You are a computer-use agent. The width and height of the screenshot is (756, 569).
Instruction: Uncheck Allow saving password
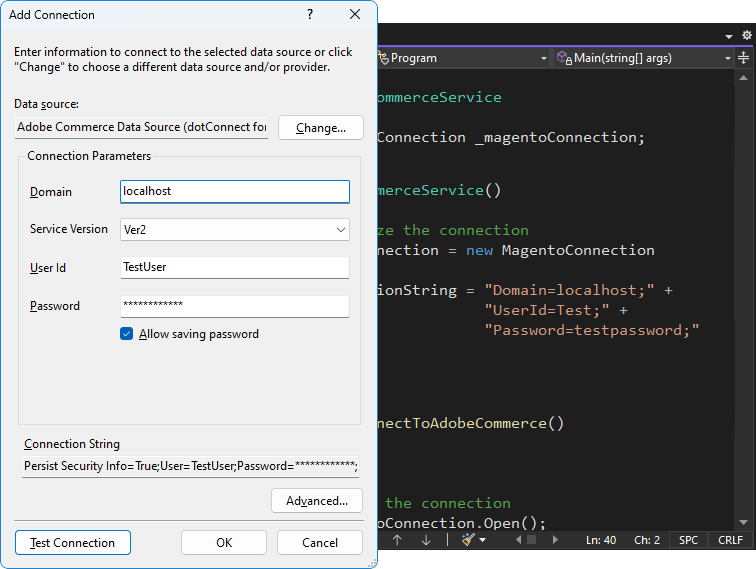(x=126, y=334)
